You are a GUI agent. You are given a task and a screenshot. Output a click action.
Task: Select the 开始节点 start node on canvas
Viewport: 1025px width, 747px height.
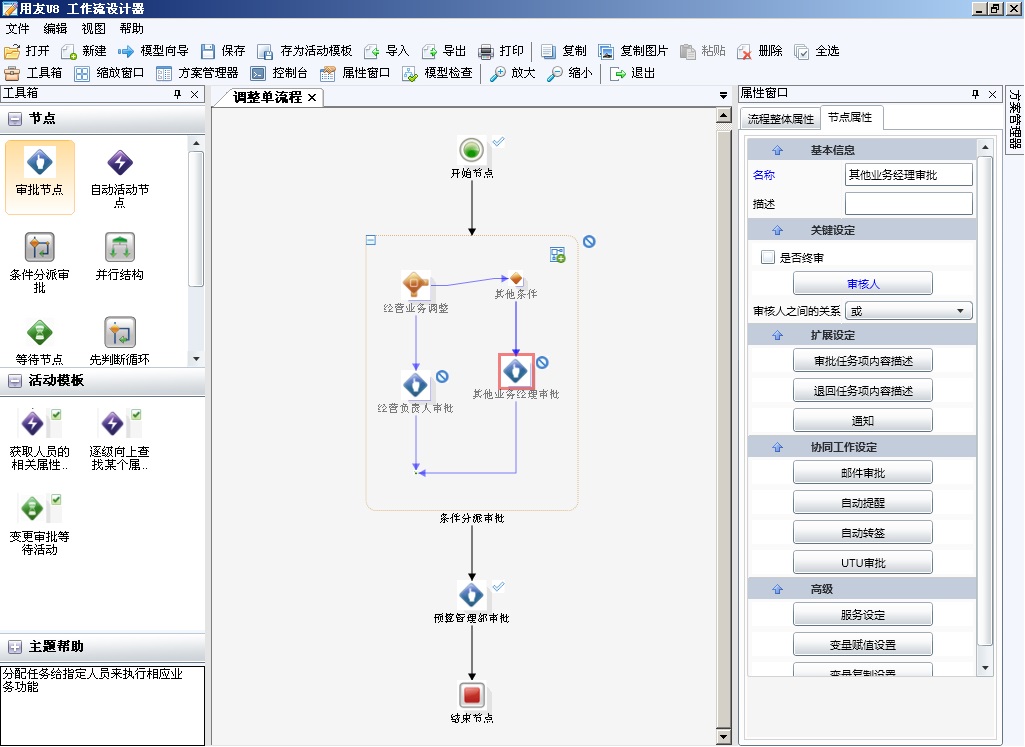[471, 150]
